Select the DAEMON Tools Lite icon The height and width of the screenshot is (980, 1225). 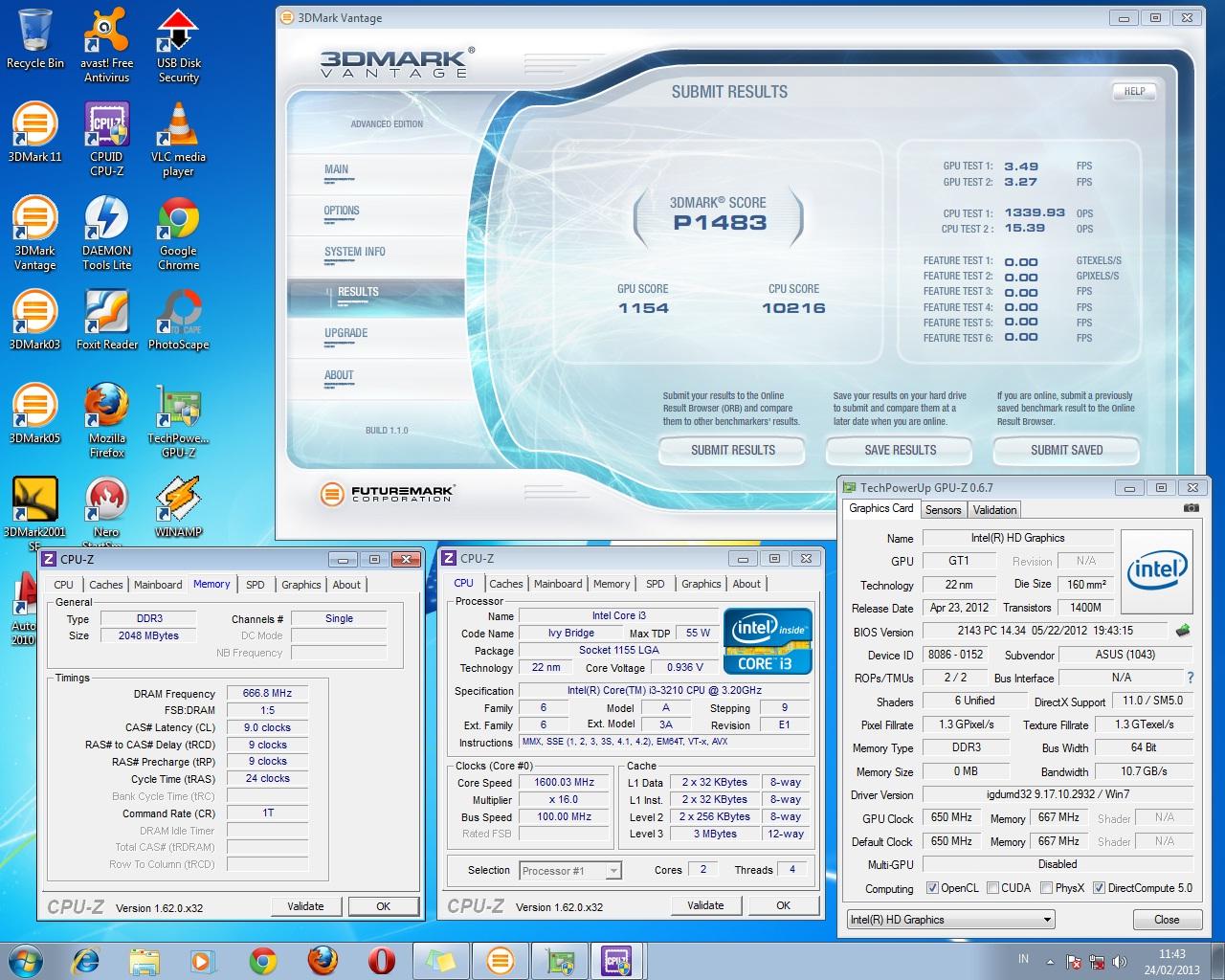click(107, 233)
